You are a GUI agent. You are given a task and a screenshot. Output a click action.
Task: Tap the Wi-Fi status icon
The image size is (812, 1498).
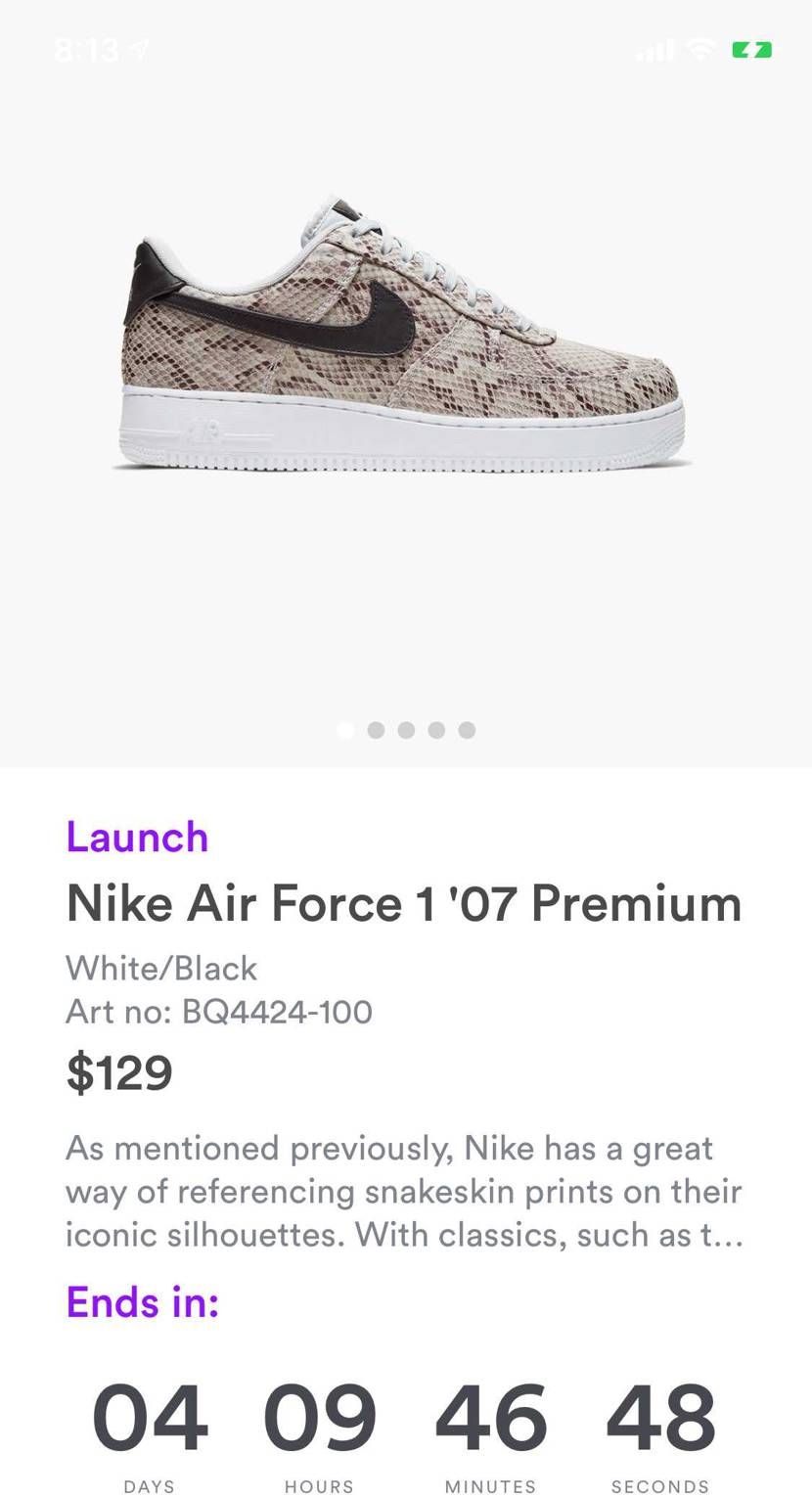(701, 49)
